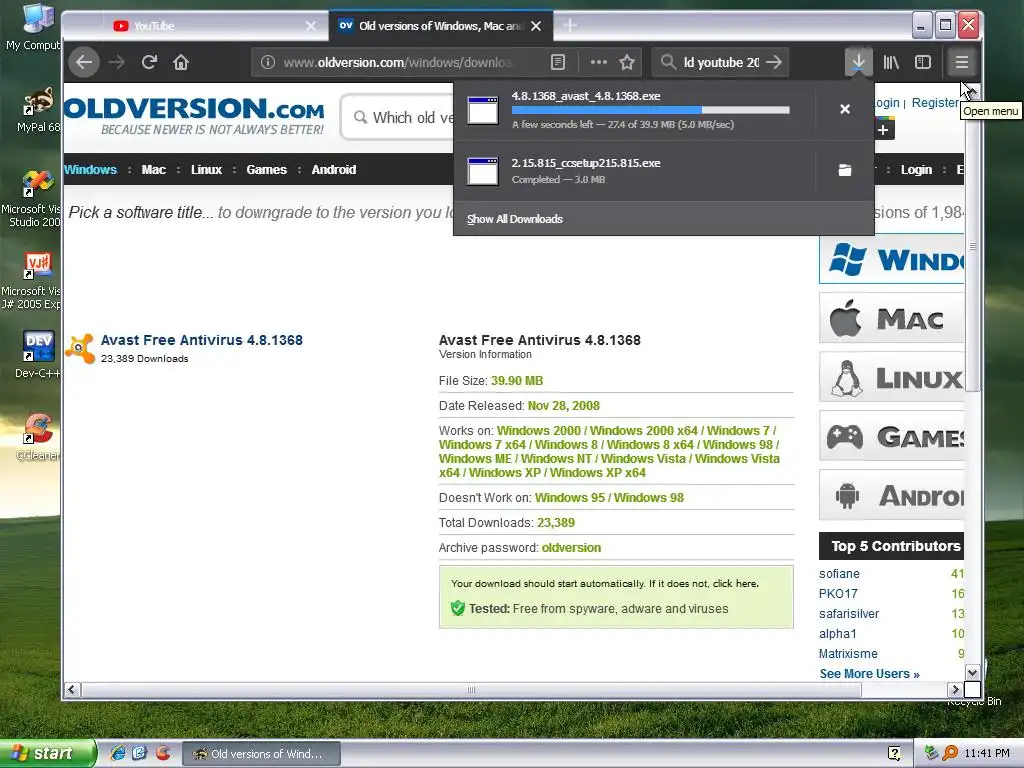Open contributor safarisilver profile
This screenshot has height=768, width=1024.
[849, 614]
